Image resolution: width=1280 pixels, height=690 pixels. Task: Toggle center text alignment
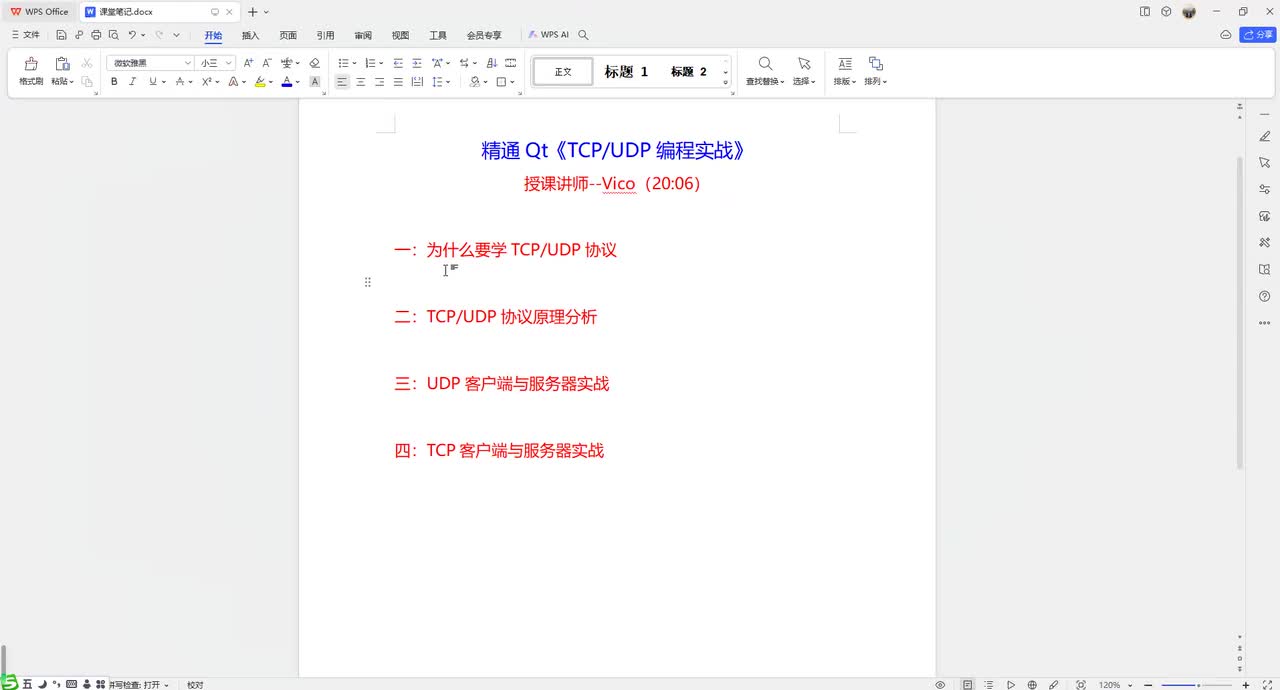tap(361, 82)
